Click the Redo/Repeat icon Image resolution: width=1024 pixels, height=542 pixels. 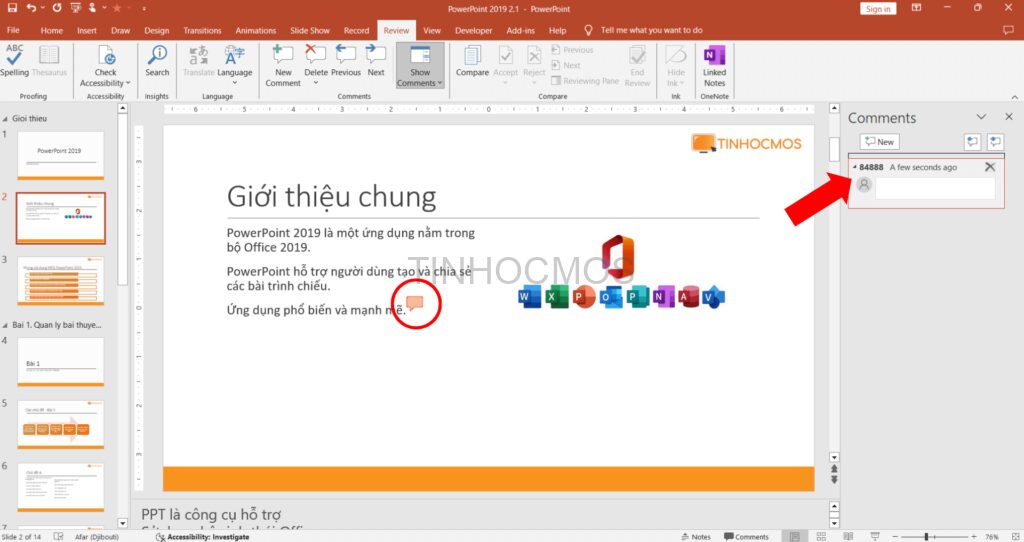click(57, 8)
